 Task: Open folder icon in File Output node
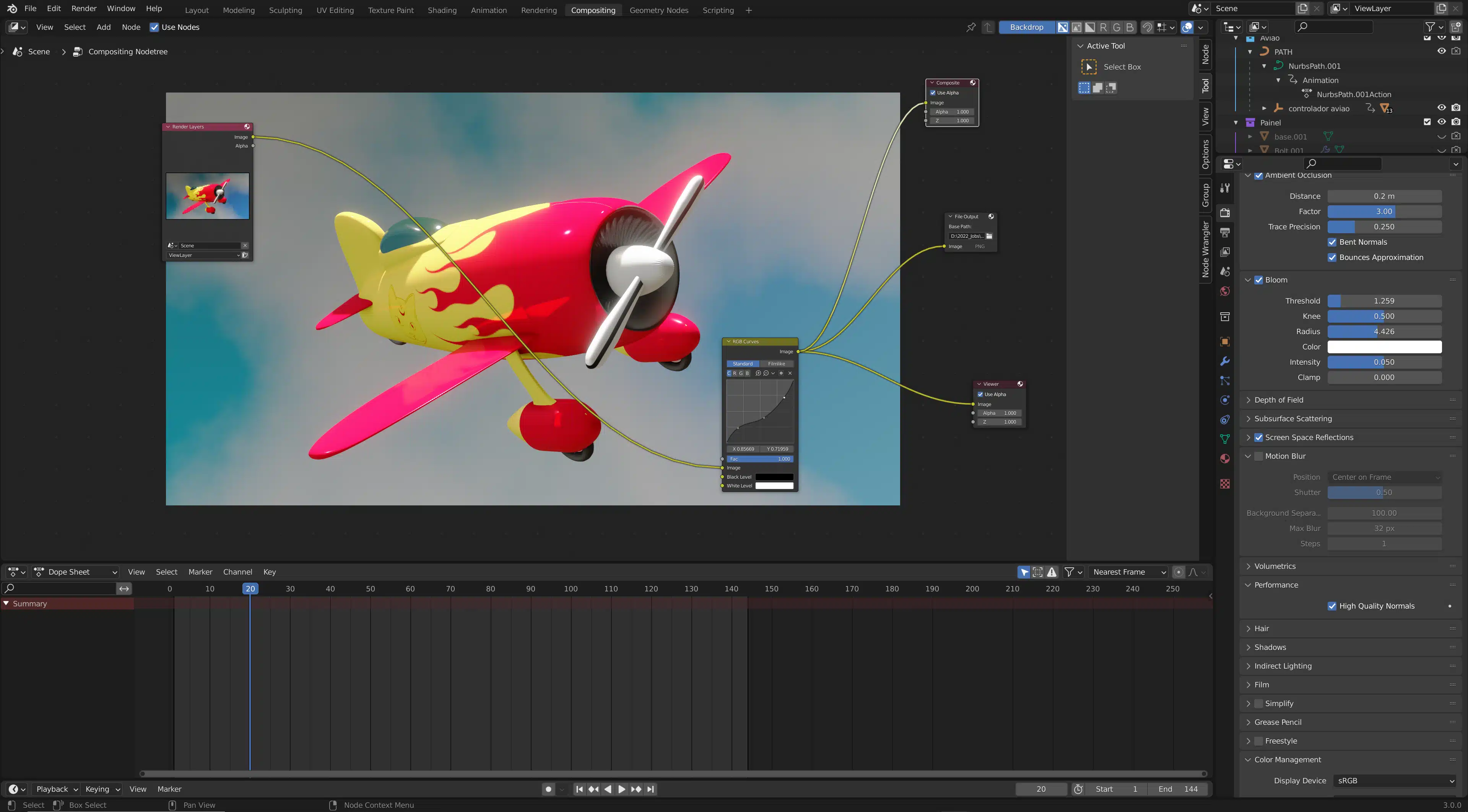tap(989, 236)
